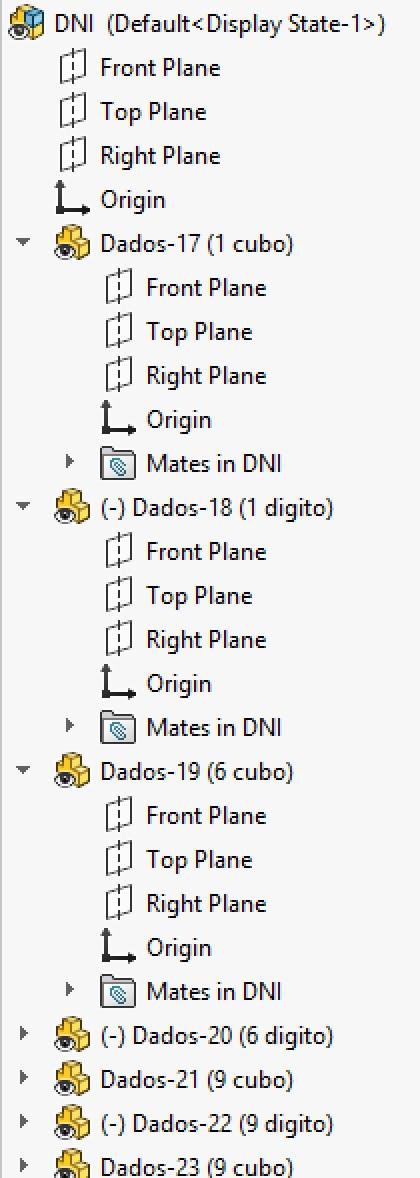This screenshot has width=420, height=1178.
Task: Click the Mates in DNI folder icon under Dados-17
Action: click(118, 464)
